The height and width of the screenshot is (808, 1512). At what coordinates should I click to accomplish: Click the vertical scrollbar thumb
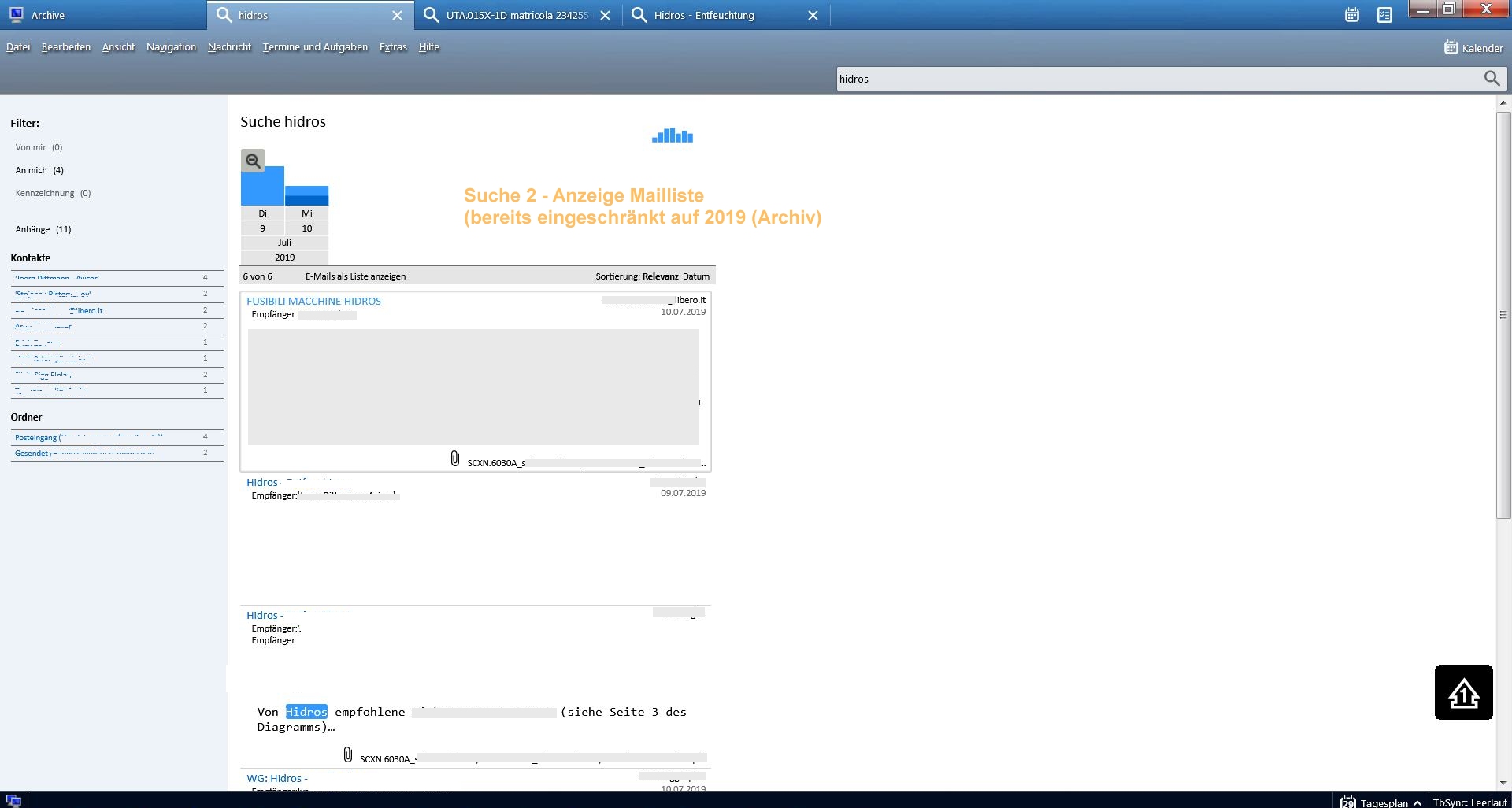[x=1503, y=315]
